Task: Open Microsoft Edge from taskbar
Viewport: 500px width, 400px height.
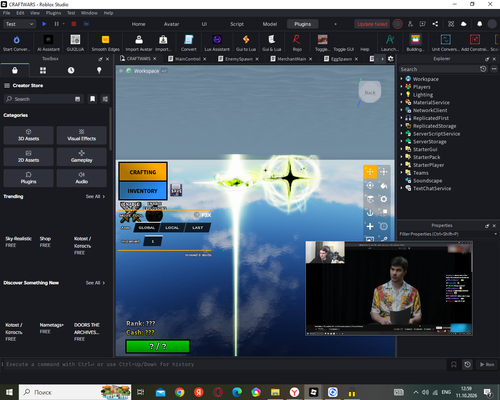Action: click(237, 392)
